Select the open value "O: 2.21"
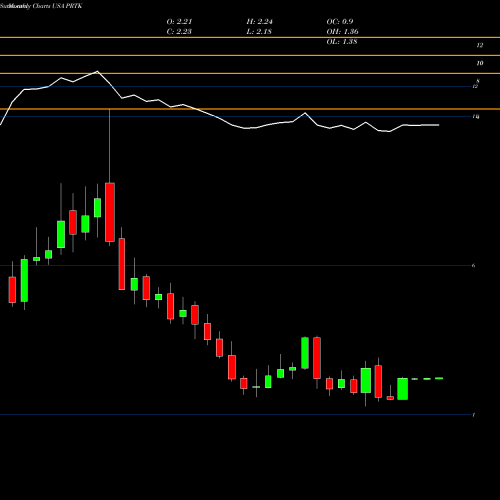This screenshot has height=500, width=500. [x=179, y=22]
